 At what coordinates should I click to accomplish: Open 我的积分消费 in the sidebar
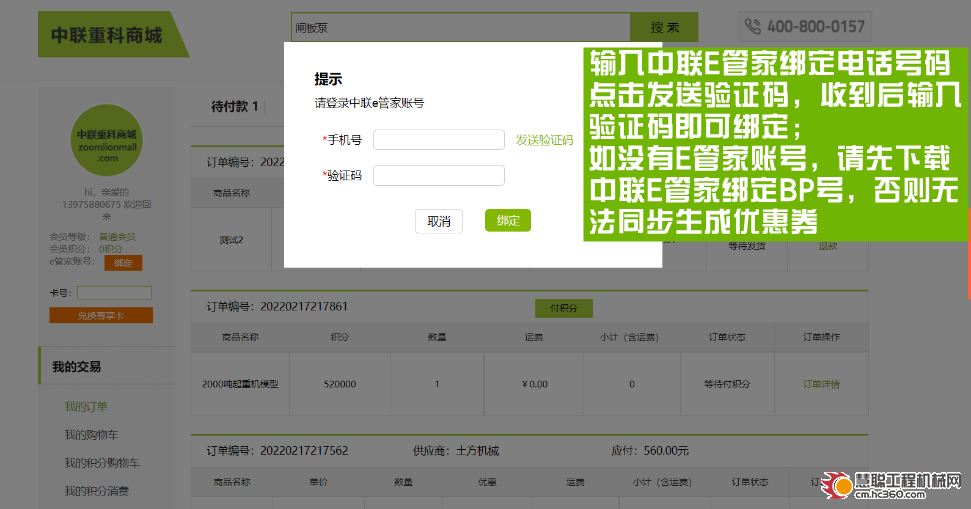(97, 491)
